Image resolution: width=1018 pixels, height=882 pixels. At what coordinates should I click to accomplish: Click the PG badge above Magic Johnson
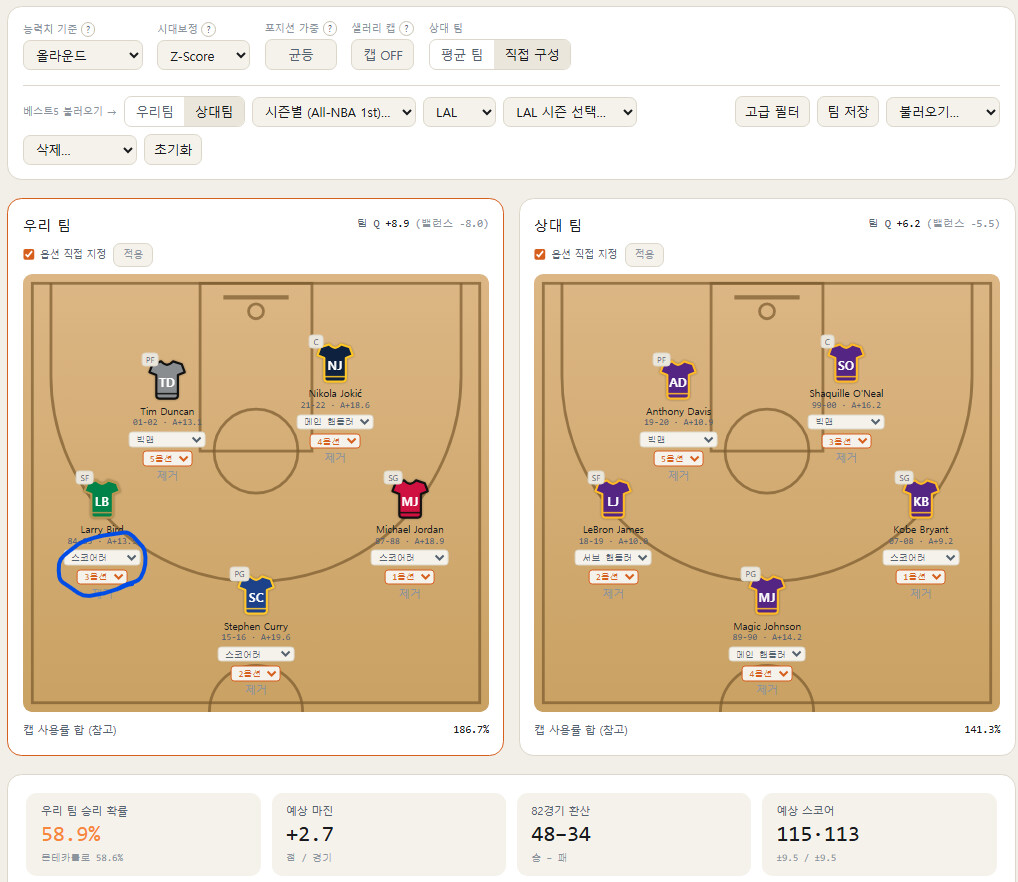pyautogui.click(x=751, y=574)
